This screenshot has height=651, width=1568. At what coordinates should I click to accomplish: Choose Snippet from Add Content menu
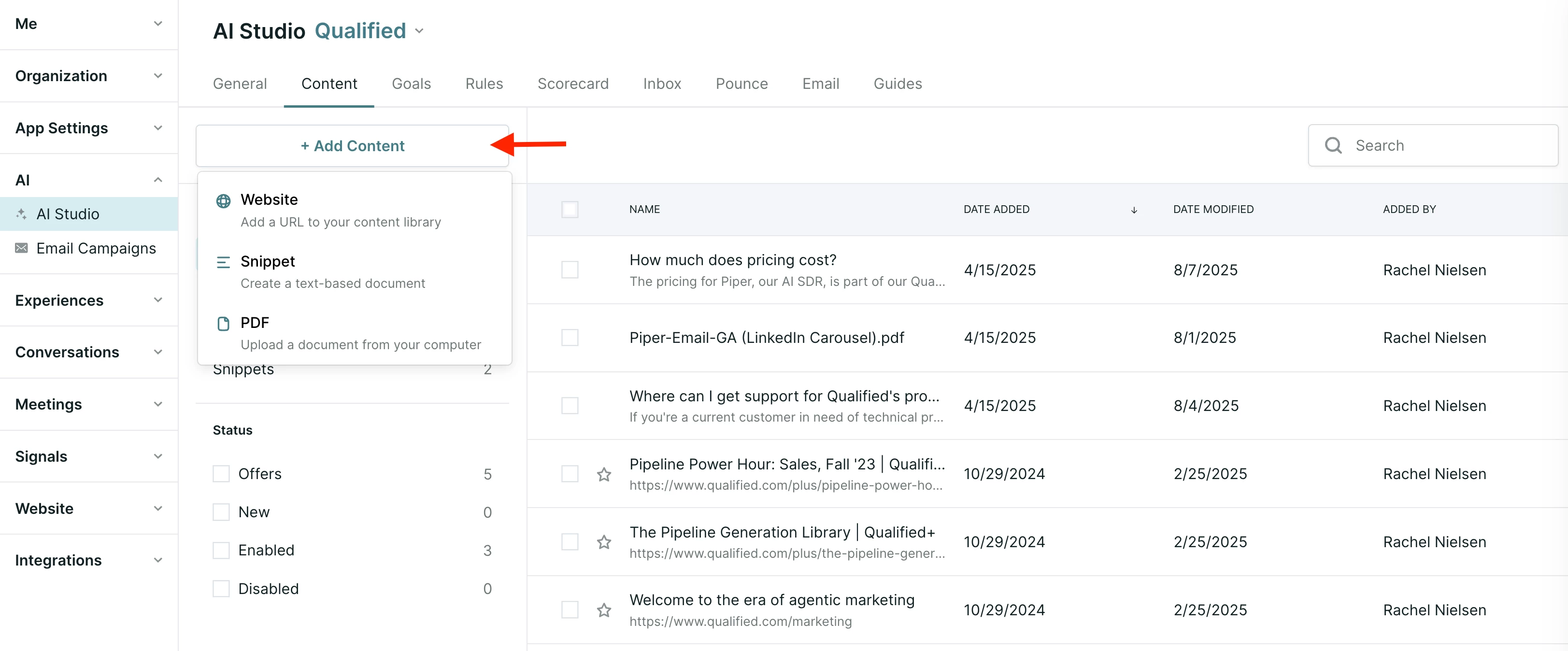(354, 272)
